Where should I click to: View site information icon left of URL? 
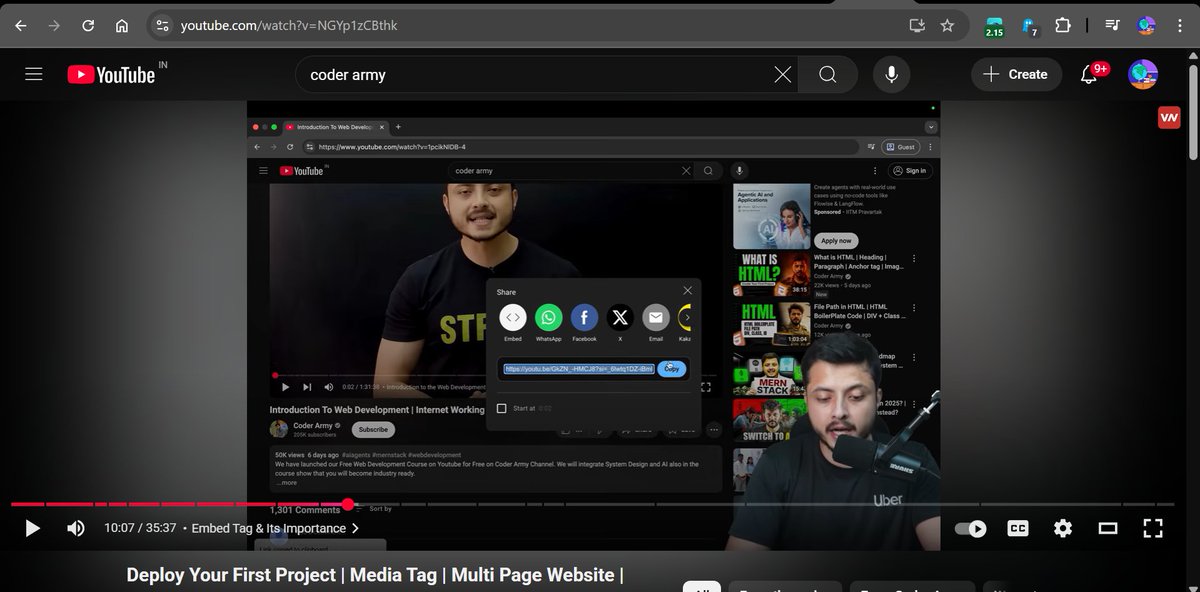click(x=163, y=26)
